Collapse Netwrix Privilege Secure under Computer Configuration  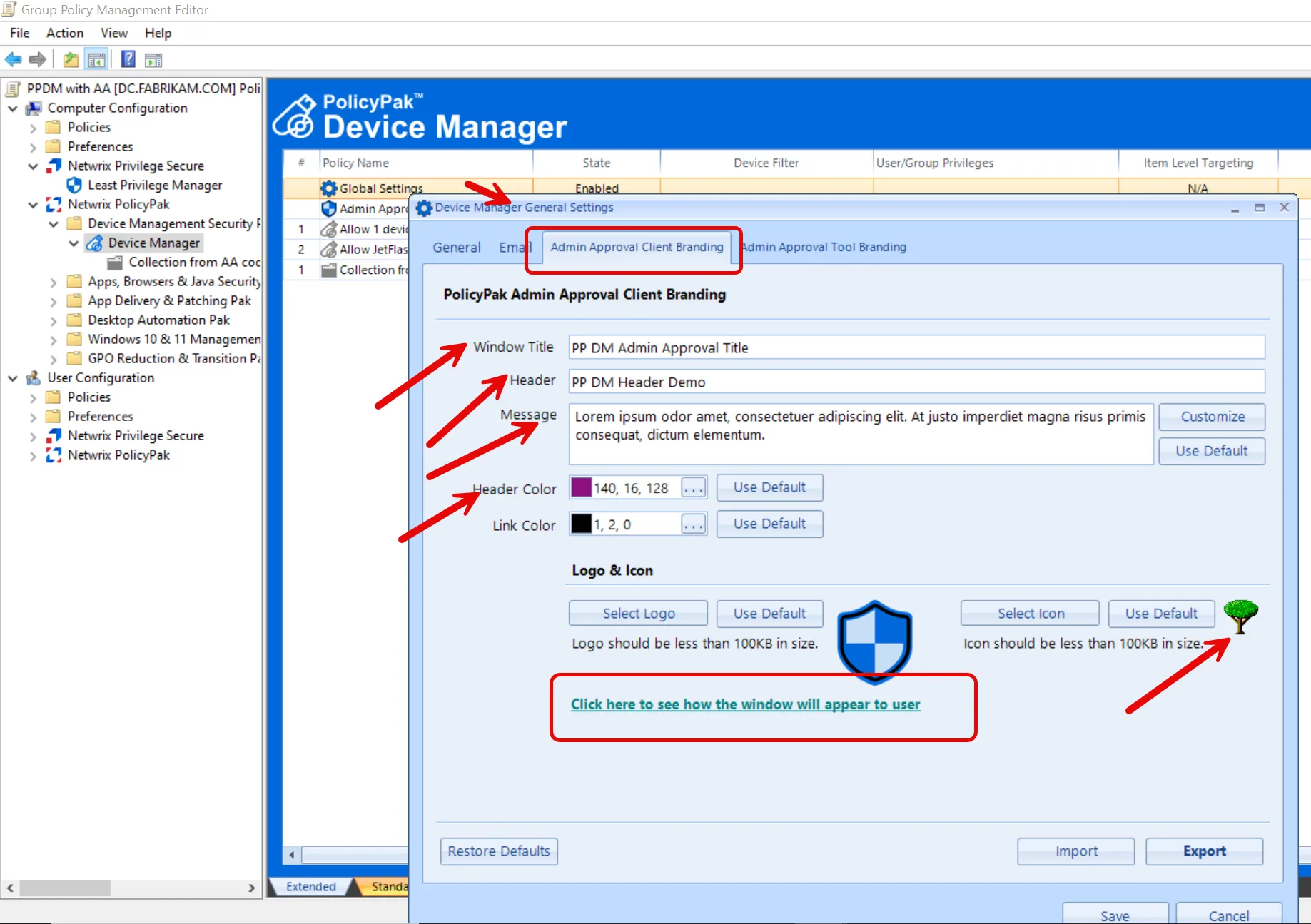(x=33, y=166)
